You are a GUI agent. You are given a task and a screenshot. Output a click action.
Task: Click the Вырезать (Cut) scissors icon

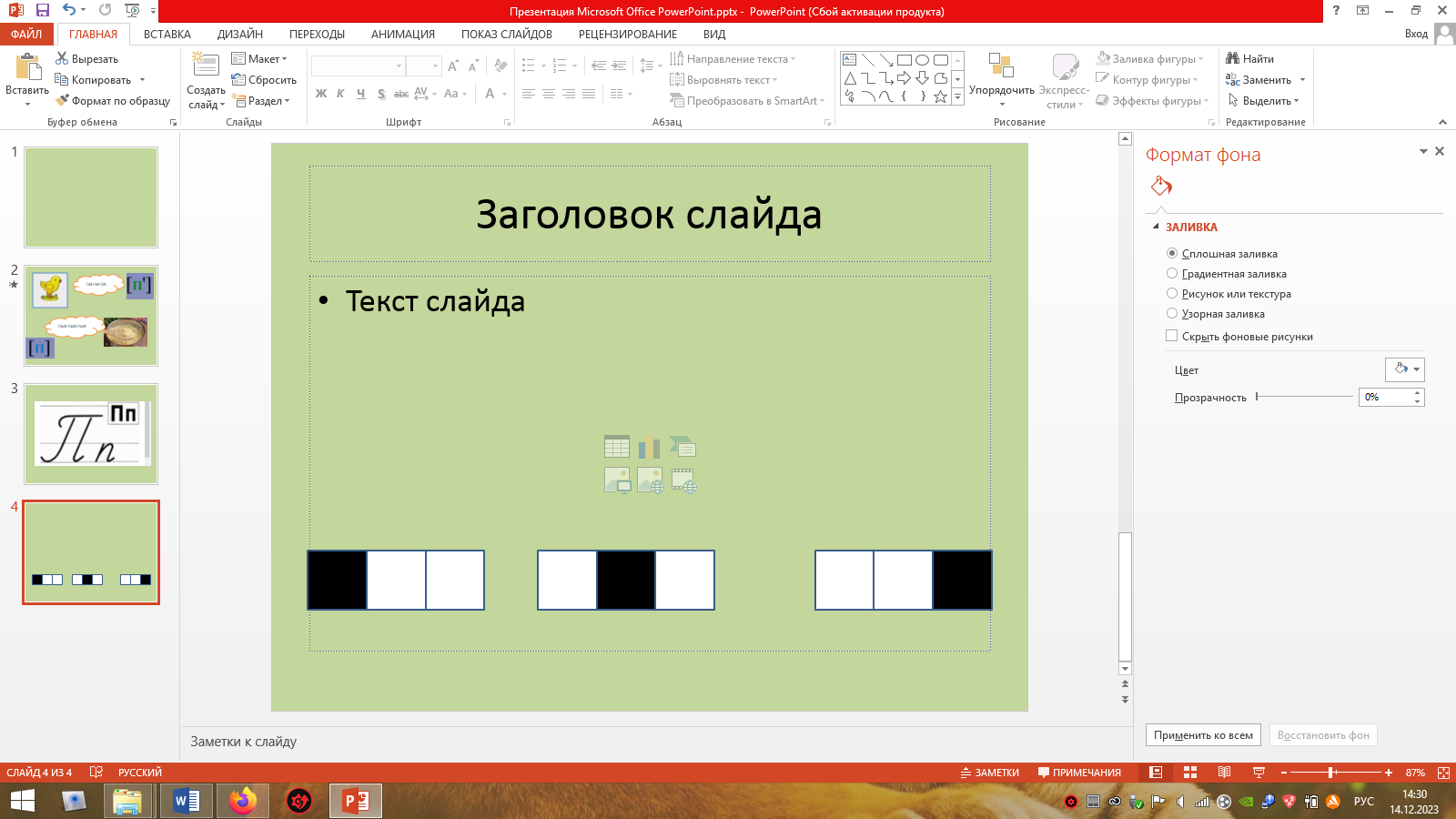tap(62, 58)
